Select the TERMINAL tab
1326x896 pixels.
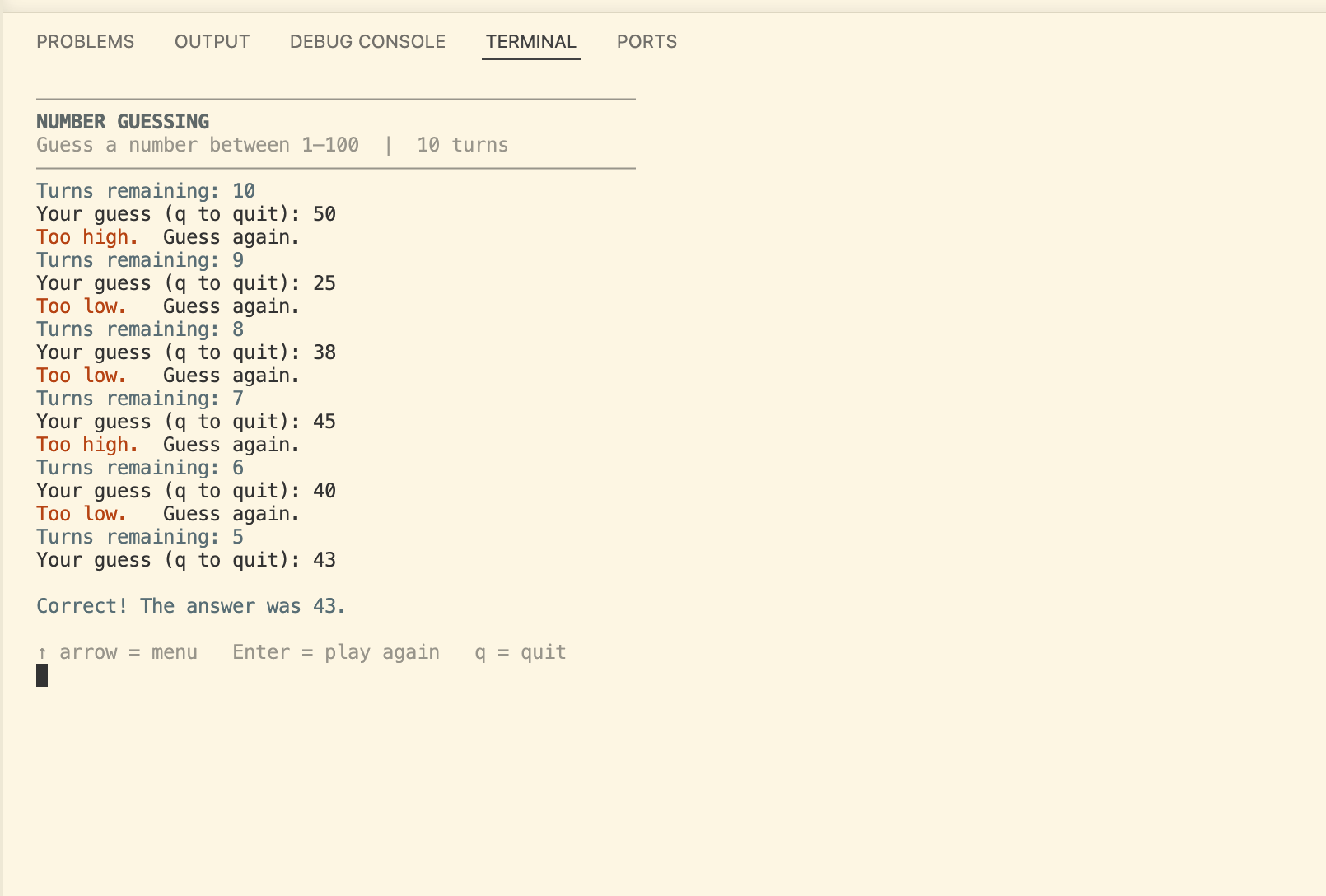click(531, 42)
